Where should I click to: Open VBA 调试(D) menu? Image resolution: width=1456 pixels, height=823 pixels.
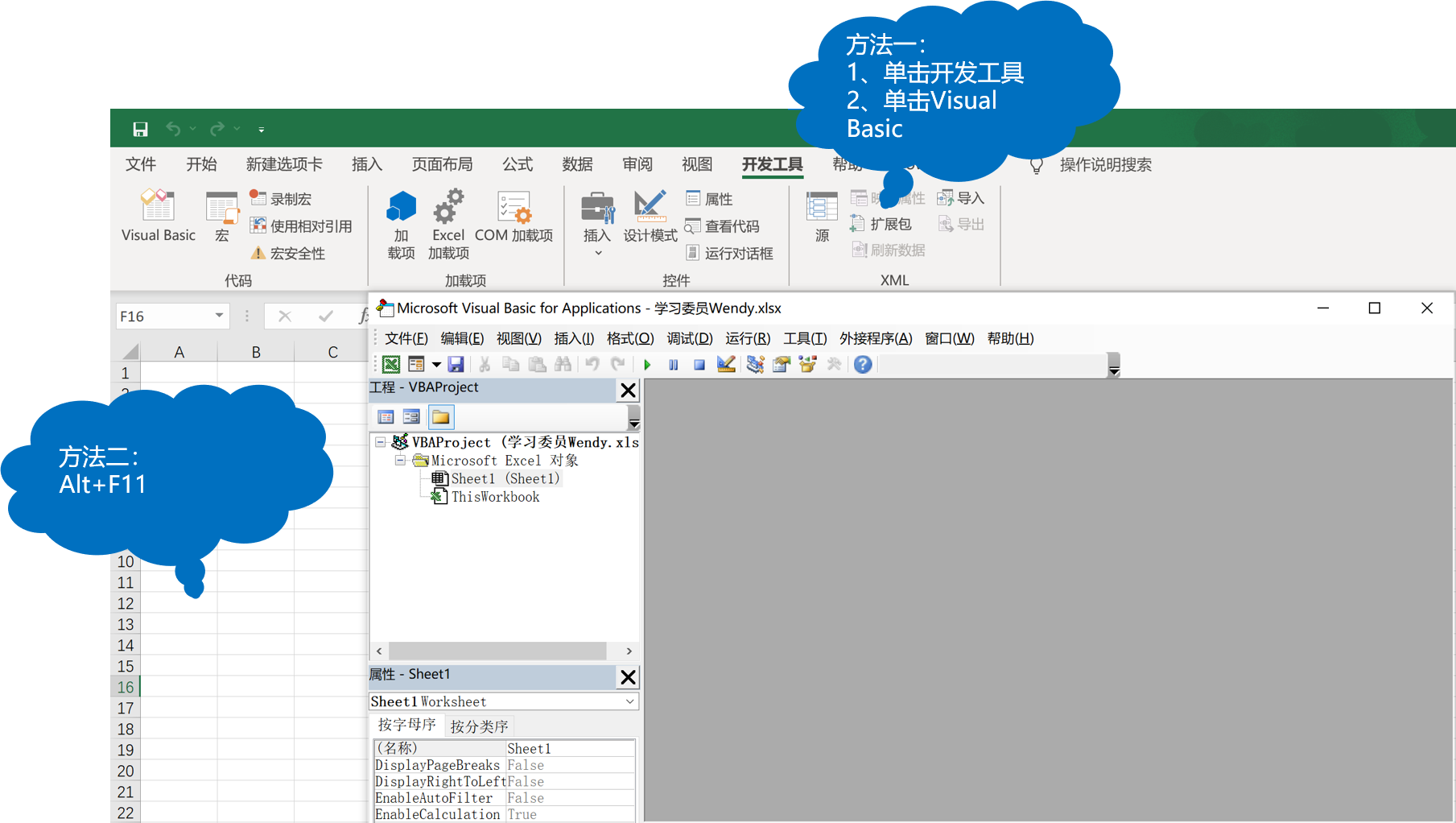pos(690,338)
